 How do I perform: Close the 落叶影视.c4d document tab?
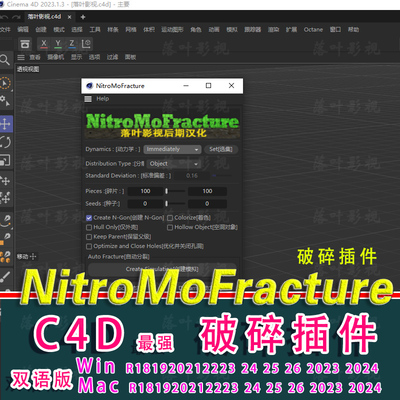tap(69, 17)
